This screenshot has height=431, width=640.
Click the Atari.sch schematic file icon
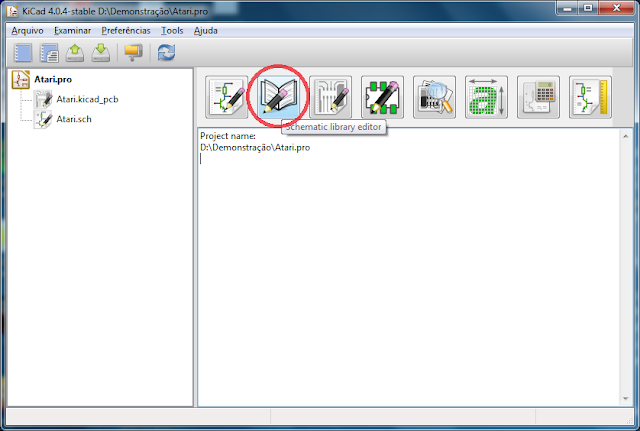pos(43,119)
